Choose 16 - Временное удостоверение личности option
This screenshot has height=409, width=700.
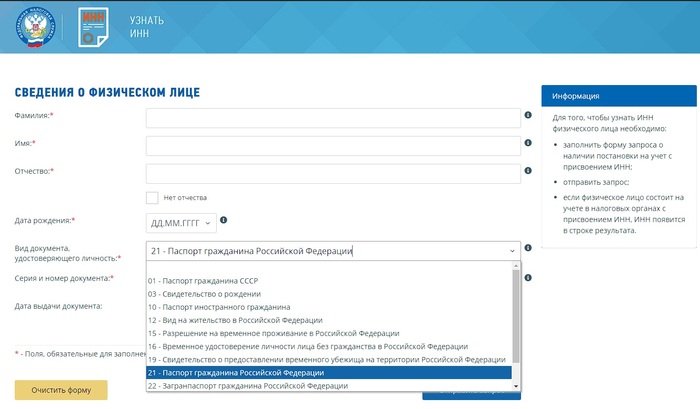point(329,346)
